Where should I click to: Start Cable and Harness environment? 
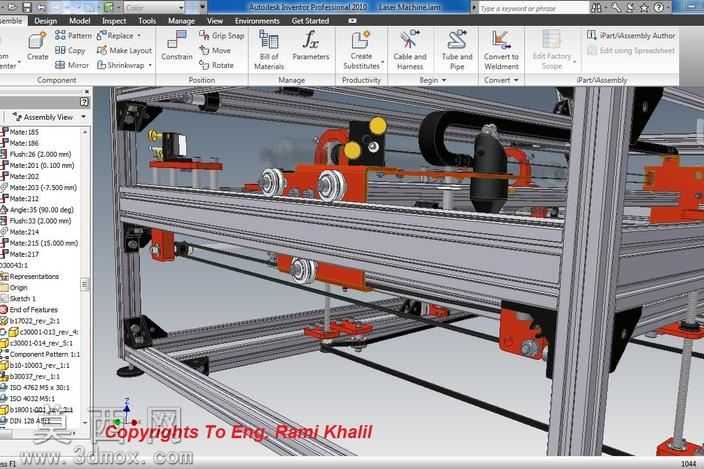click(x=409, y=50)
